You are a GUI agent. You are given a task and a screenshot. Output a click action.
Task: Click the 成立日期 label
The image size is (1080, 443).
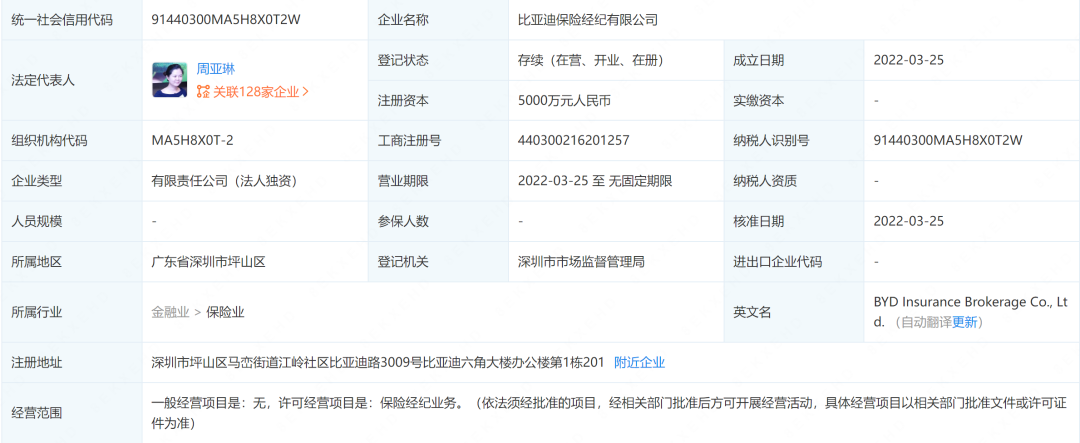click(x=758, y=60)
